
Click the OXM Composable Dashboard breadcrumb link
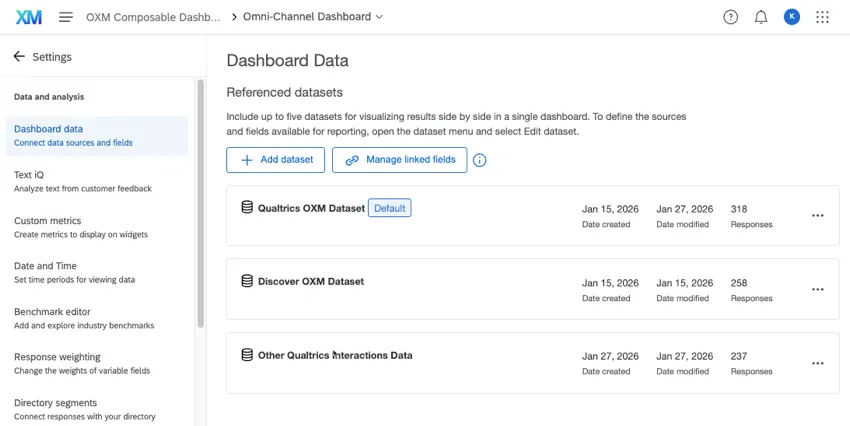pyautogui.click(x=153, y=17)
